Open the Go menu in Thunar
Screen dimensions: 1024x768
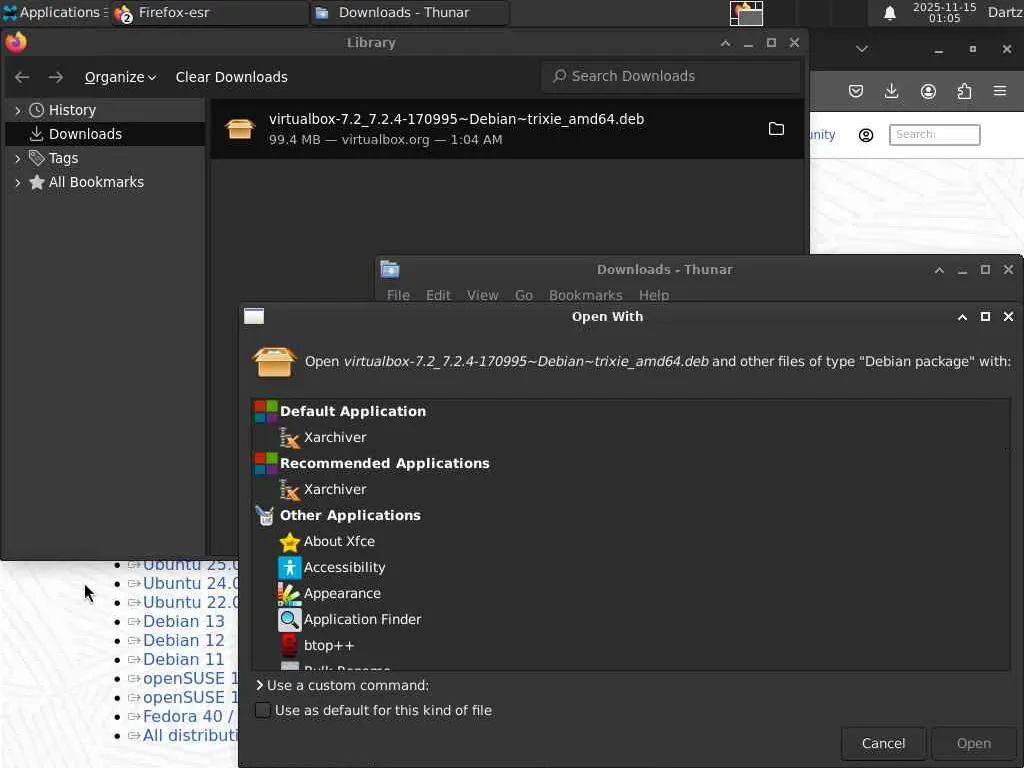click(524, 295)
